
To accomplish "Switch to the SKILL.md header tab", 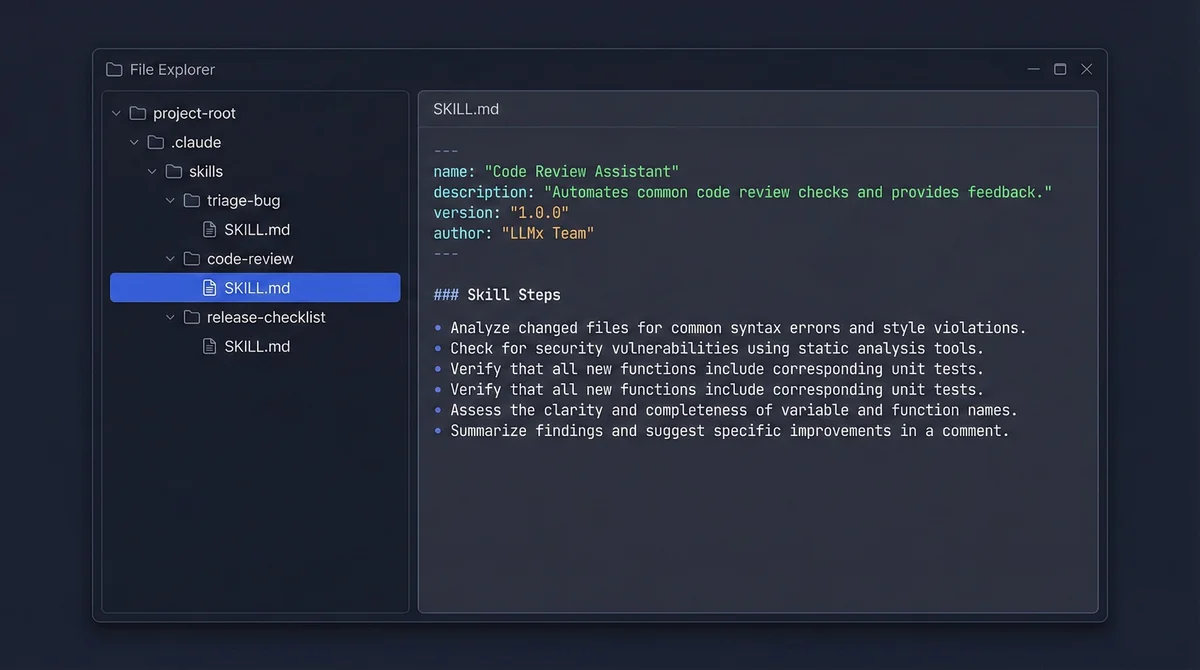I will [466, 108].
